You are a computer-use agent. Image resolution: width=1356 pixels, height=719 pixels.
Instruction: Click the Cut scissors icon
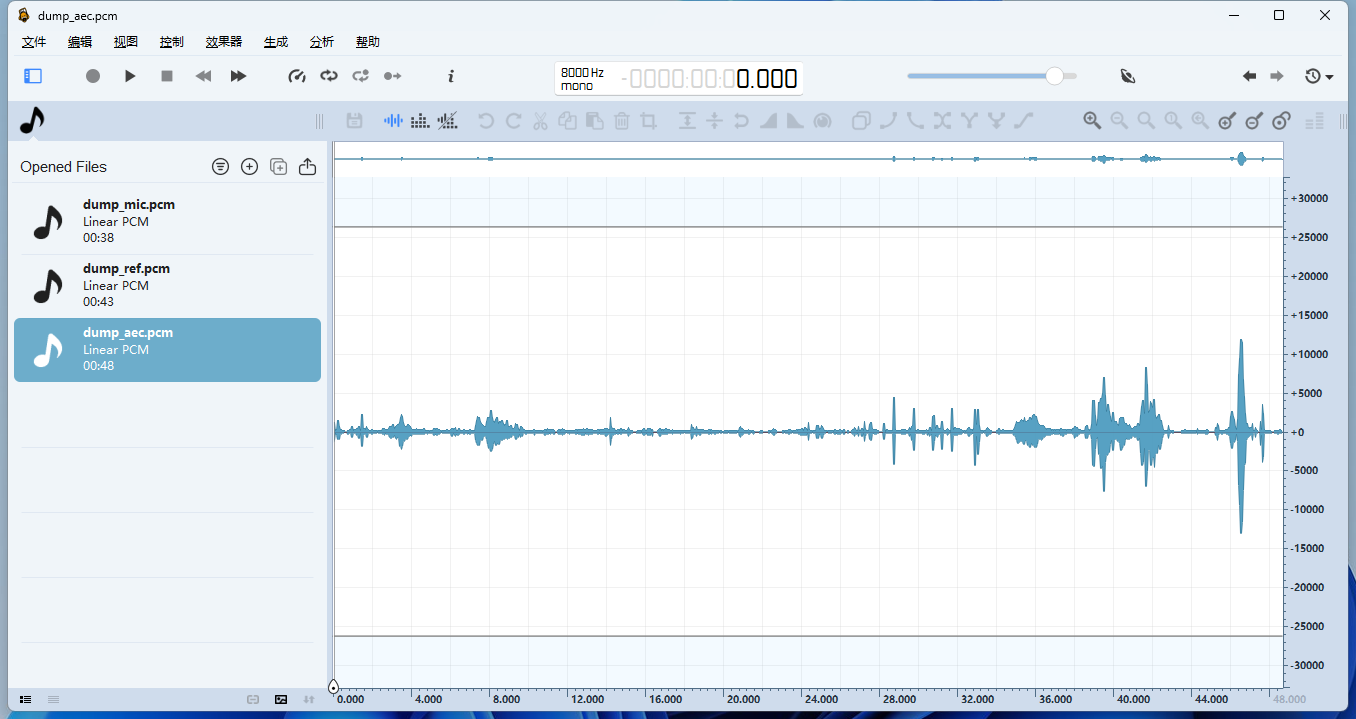coord(540,121)
